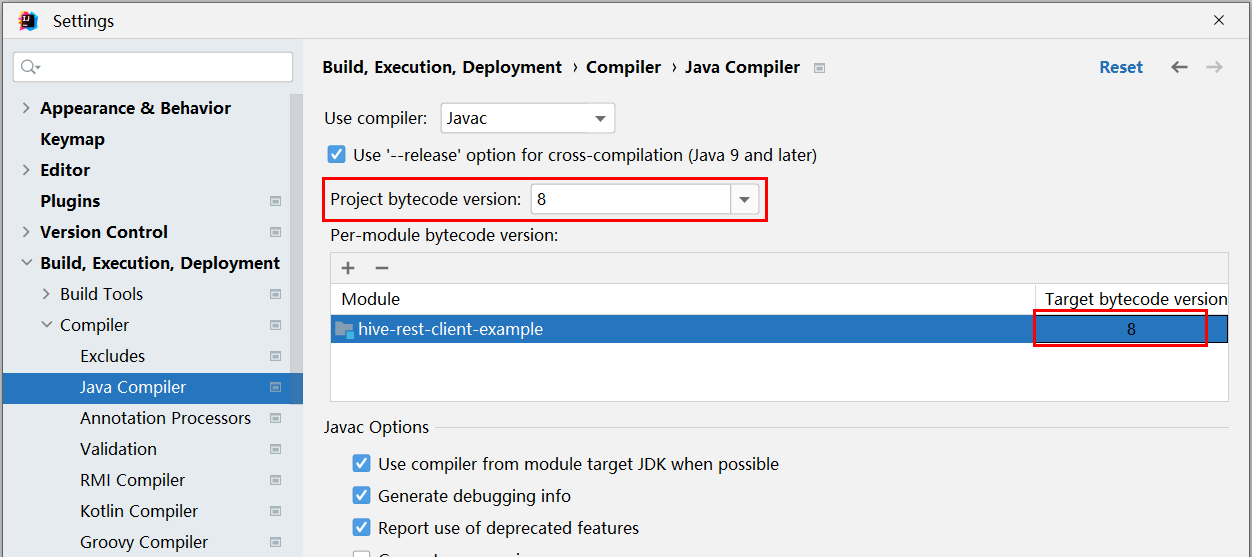This screenshot has height=557, width=1252.
Task: Toggle '--release' option for cross-compilation checkbox
Action: click(337, 155)
